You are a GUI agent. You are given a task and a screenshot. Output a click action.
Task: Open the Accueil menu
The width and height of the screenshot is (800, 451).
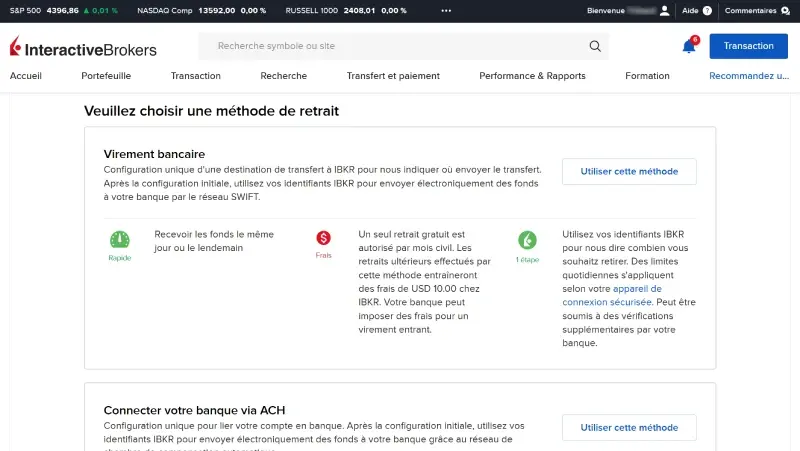pyautogui.click(x=26, y=76)
